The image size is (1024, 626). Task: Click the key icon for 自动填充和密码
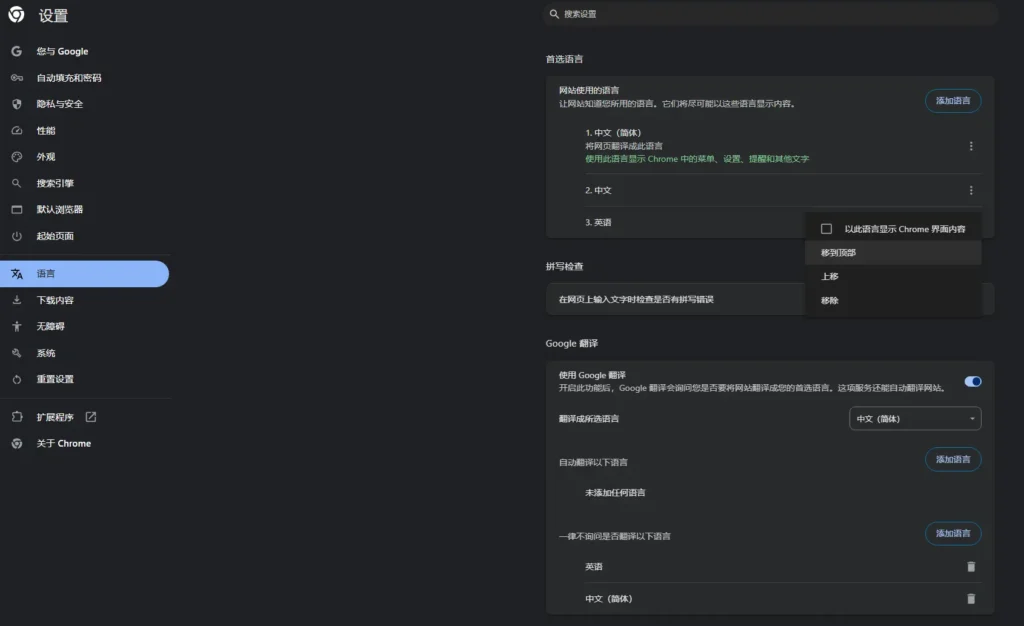click(x=16, y=78)
